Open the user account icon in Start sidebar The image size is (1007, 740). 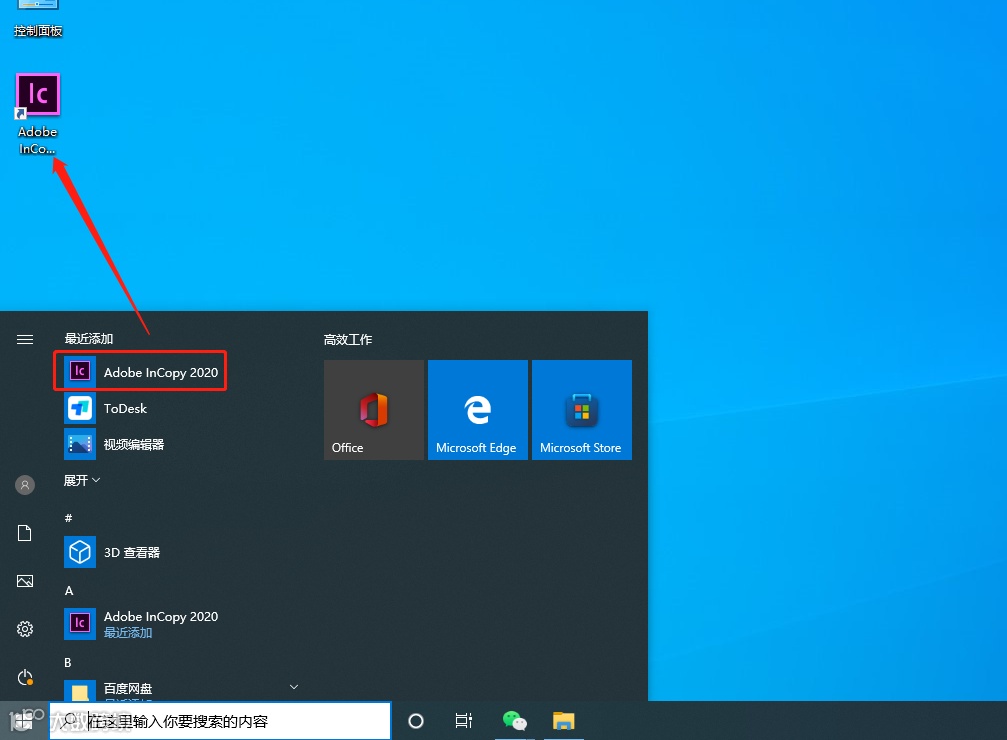tap(25, 485)
